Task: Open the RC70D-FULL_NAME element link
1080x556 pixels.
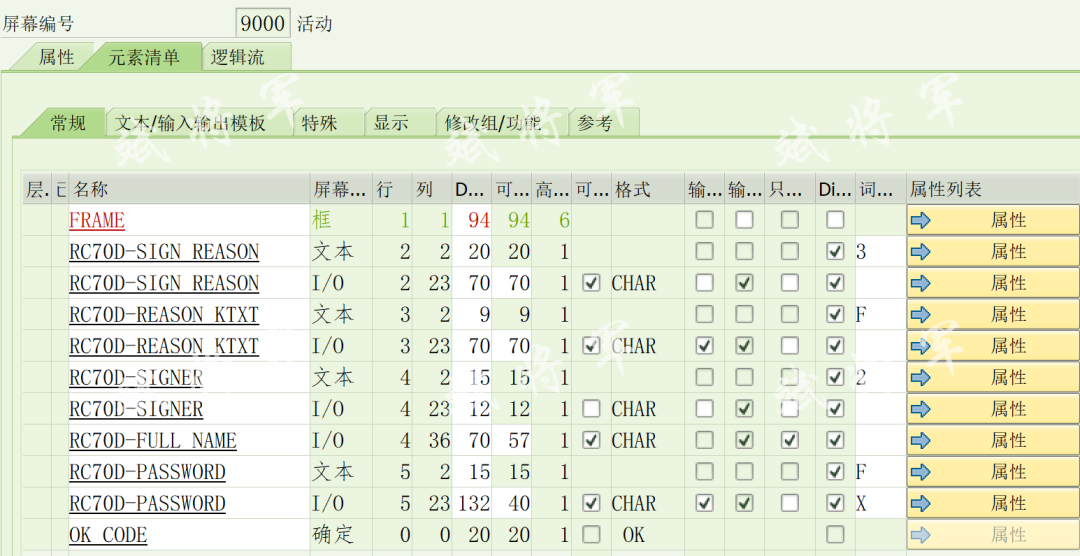Action: click(153, 440)
